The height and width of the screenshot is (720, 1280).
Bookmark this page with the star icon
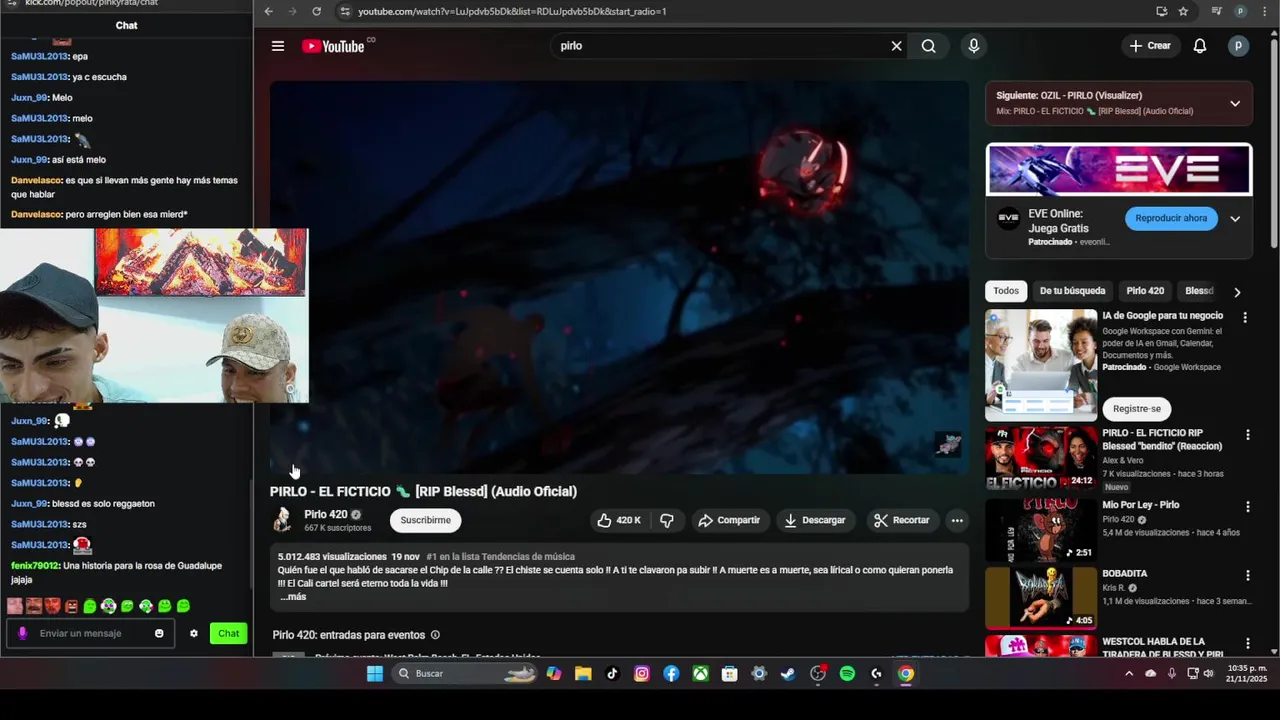(x=1183, y=11)
